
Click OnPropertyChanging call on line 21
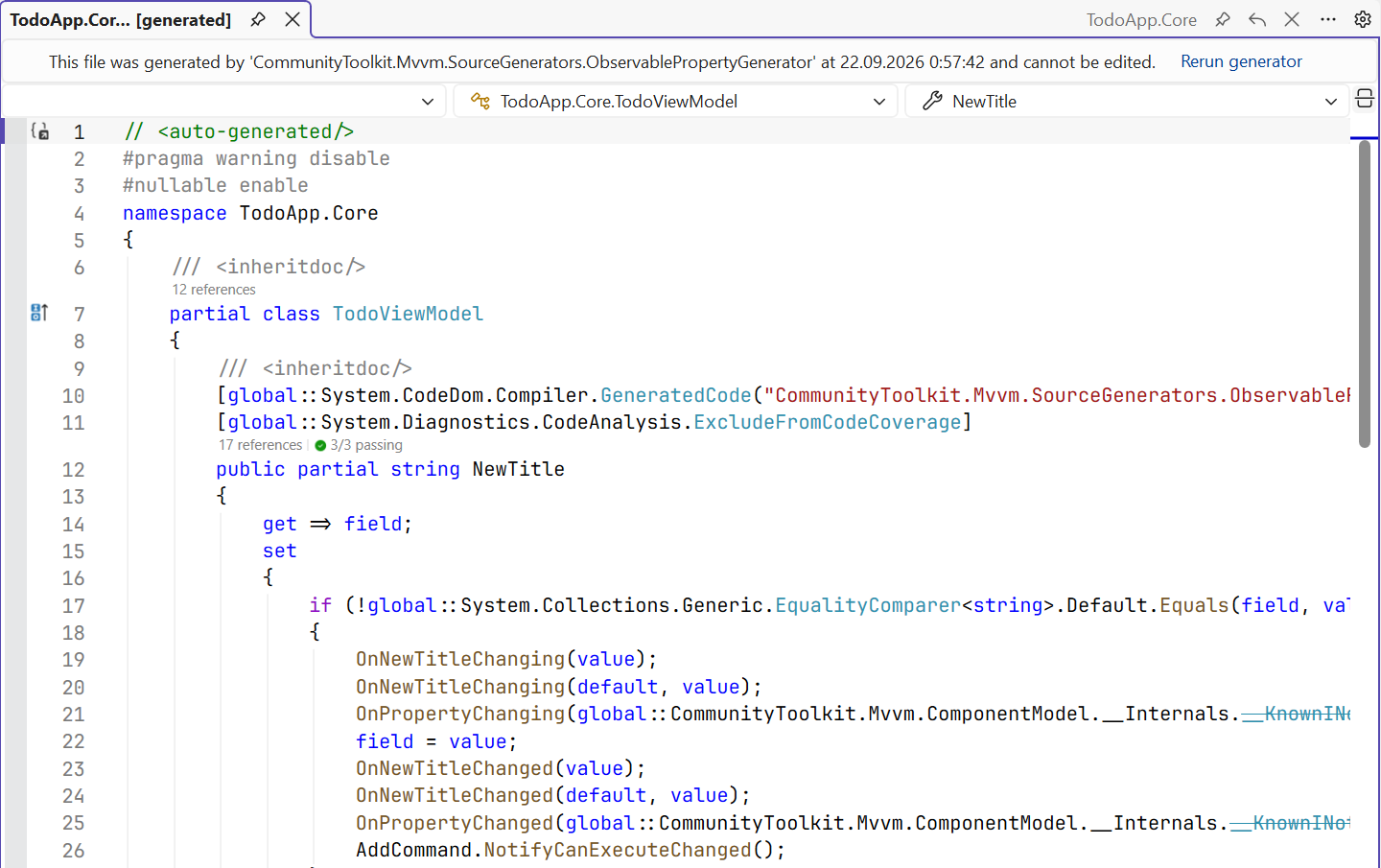pos(460,714)
